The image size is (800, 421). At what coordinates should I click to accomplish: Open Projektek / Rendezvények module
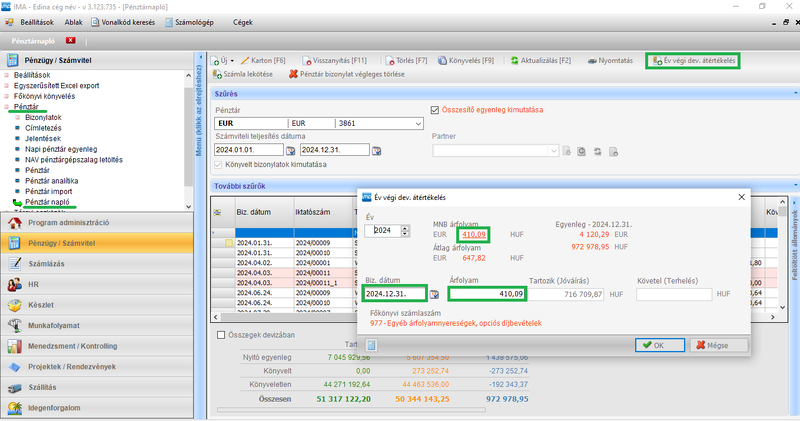click(x=97, y=366)
